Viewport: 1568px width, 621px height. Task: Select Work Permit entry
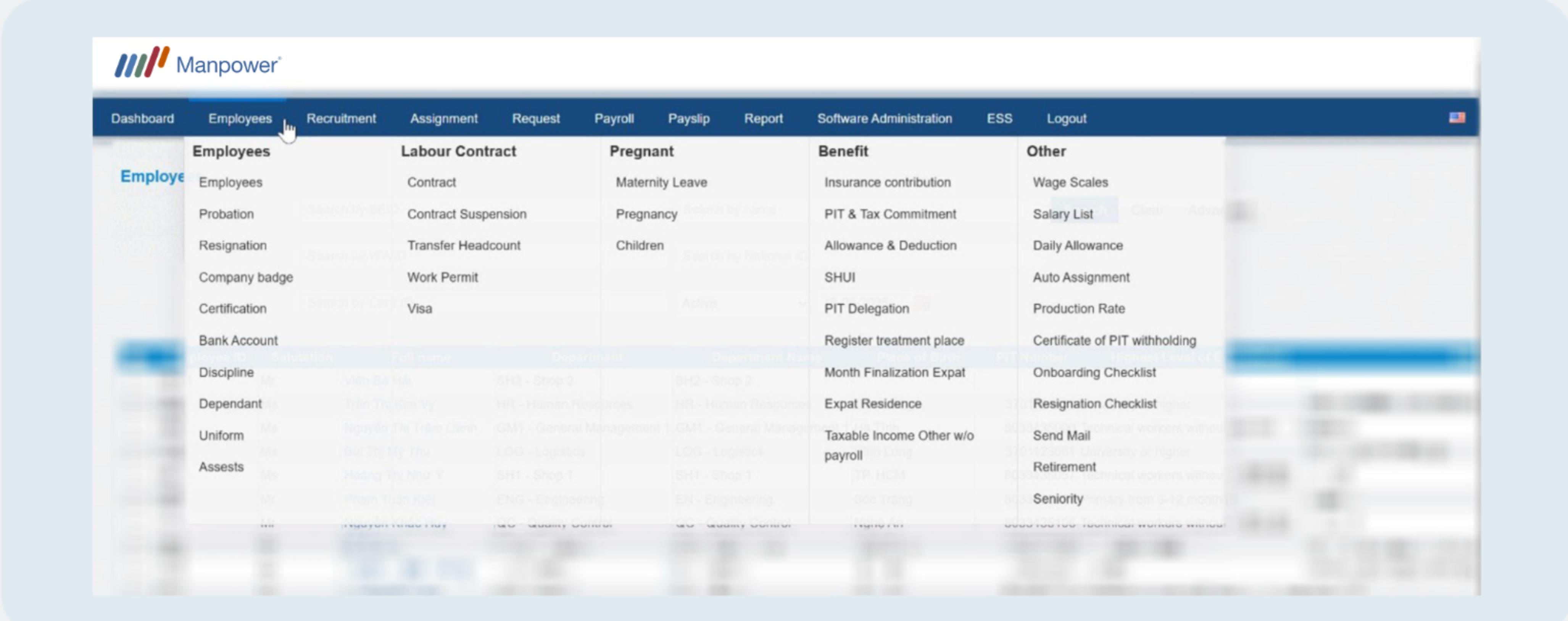pos(443,277)
